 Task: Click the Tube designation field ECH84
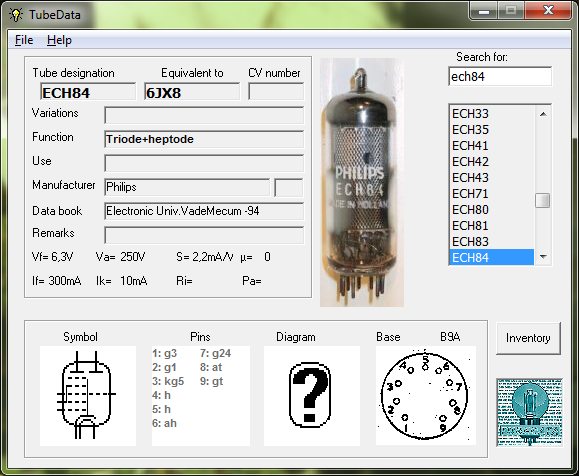(x=88, y=92)
